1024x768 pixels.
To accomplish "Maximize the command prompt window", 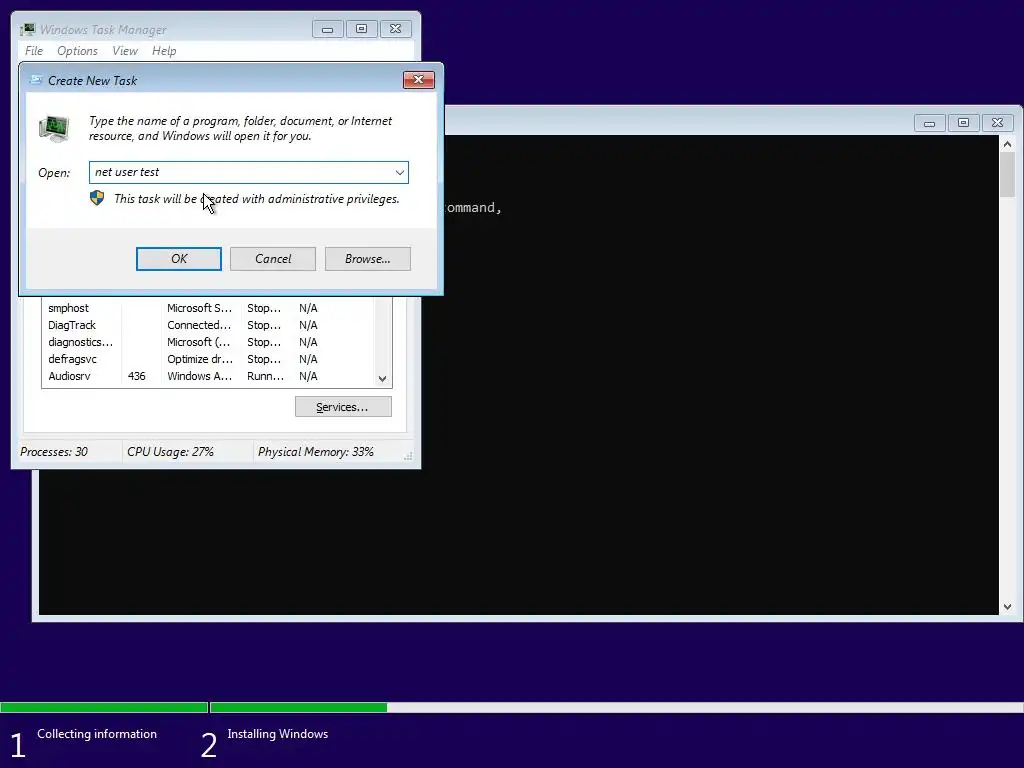I will coord(963,123).
